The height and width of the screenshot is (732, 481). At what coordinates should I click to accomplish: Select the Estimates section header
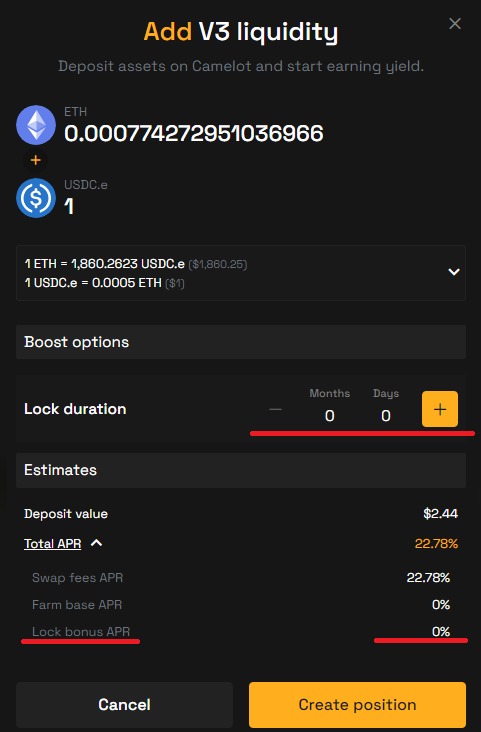click(x=241, y=470)
